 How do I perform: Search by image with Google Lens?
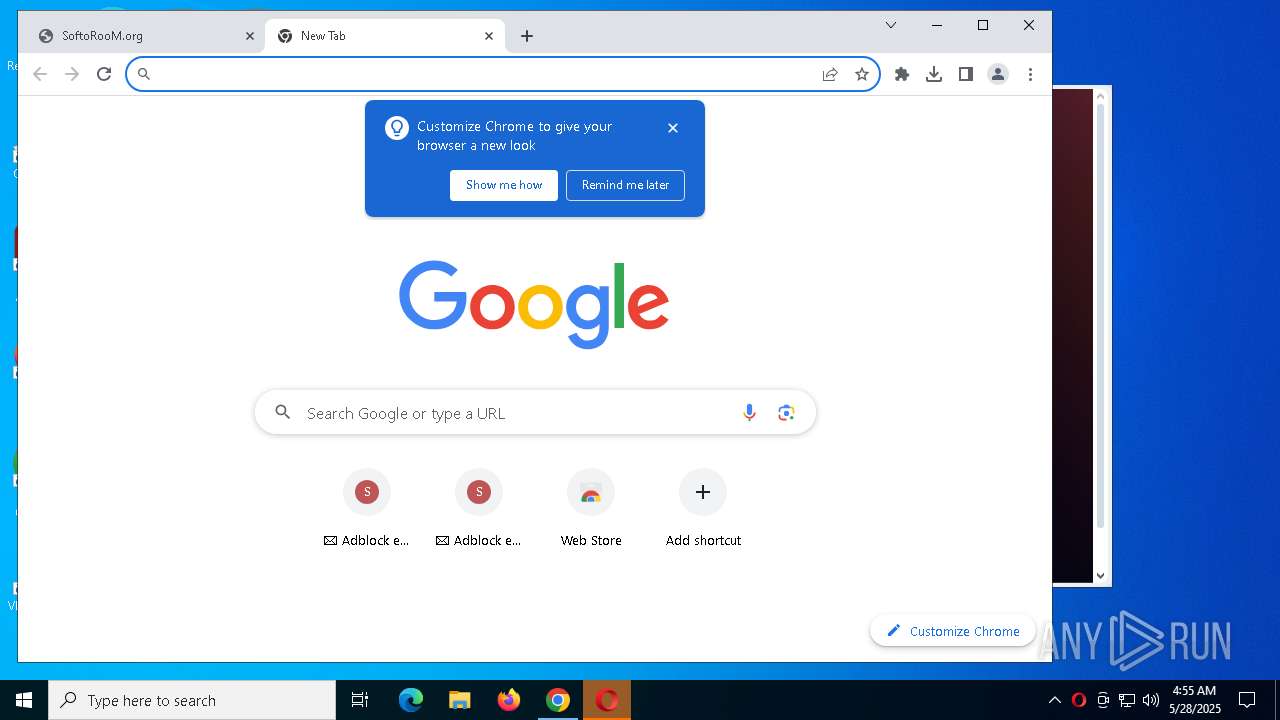[x=786, y=413]
